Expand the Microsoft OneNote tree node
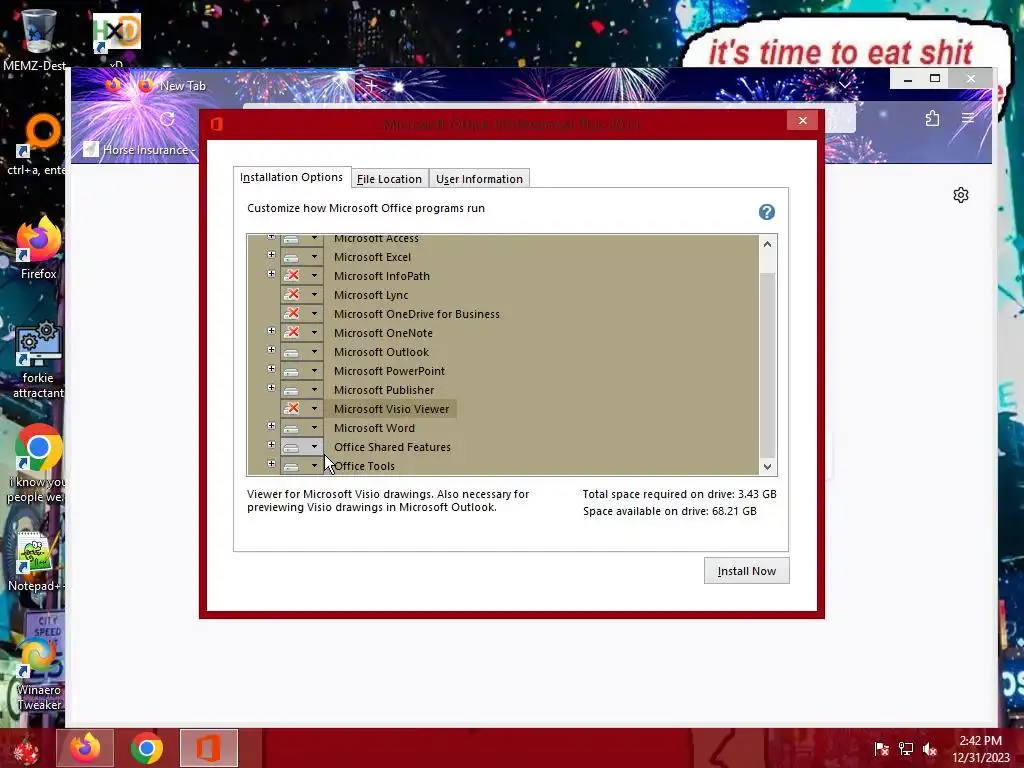This screenshot has width=1024, height=768. click(x=271, y=331)
